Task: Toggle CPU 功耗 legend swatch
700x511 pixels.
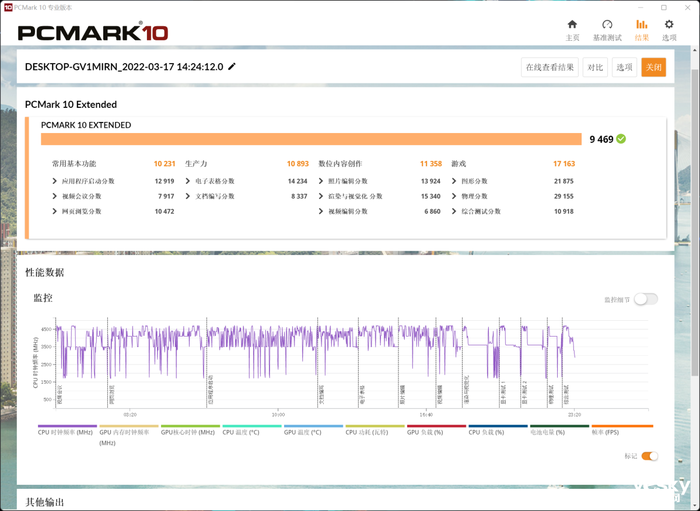Action: [375, 426]
